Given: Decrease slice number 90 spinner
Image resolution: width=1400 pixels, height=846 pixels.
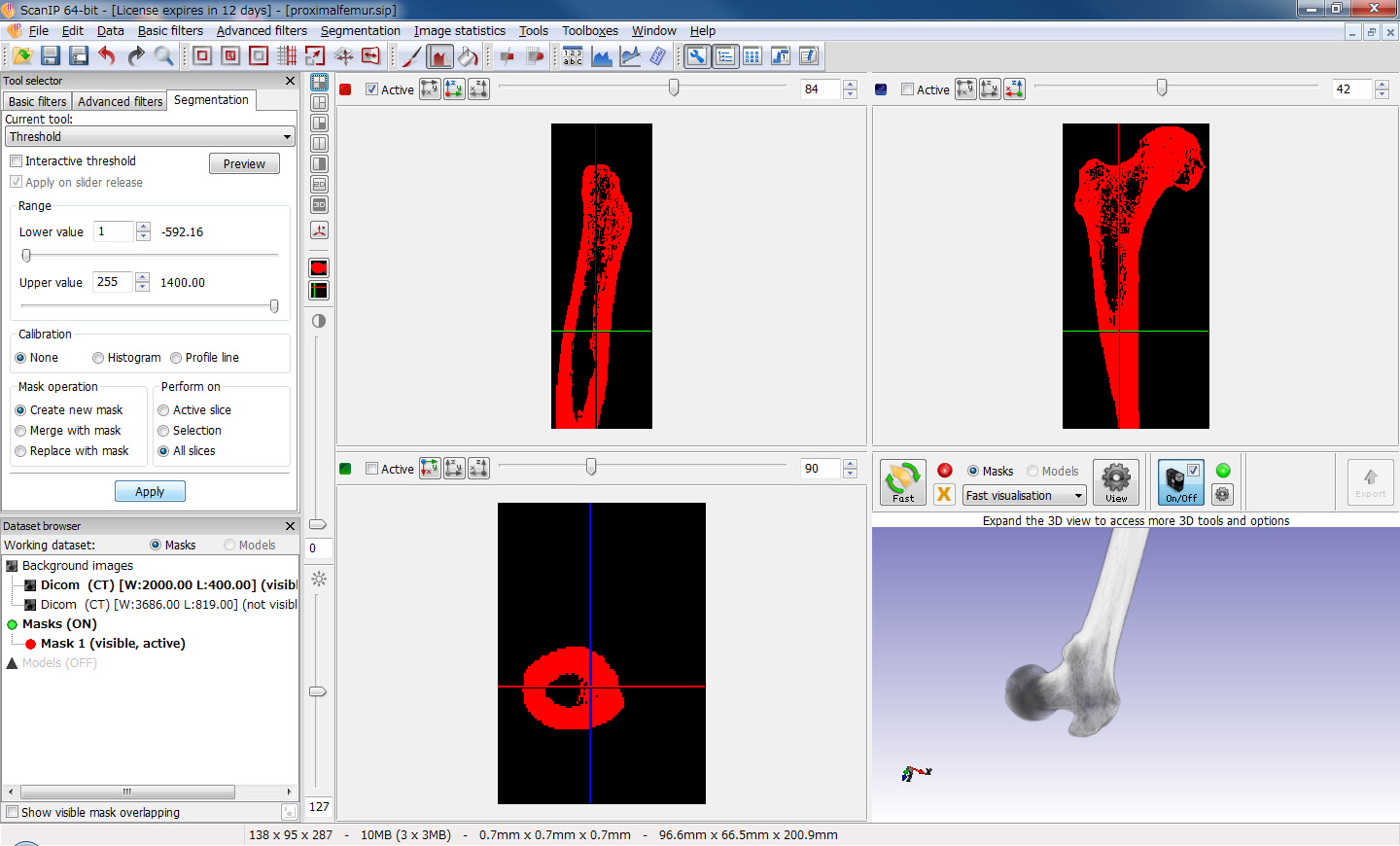Looking at the screenshot, I should pyautogui.click(x=851, y=474).
